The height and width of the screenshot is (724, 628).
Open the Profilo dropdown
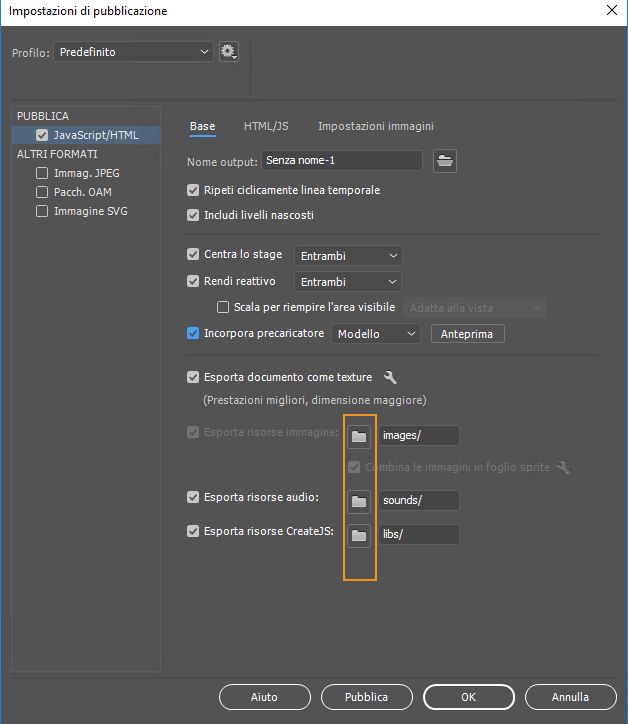point(135,51)
